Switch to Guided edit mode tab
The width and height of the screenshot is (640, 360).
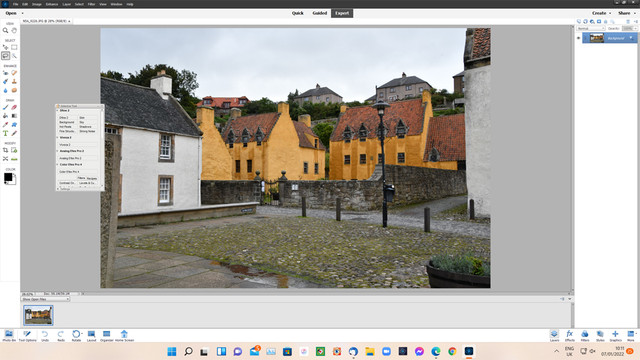pyautogui.click(x=320, y=13)
